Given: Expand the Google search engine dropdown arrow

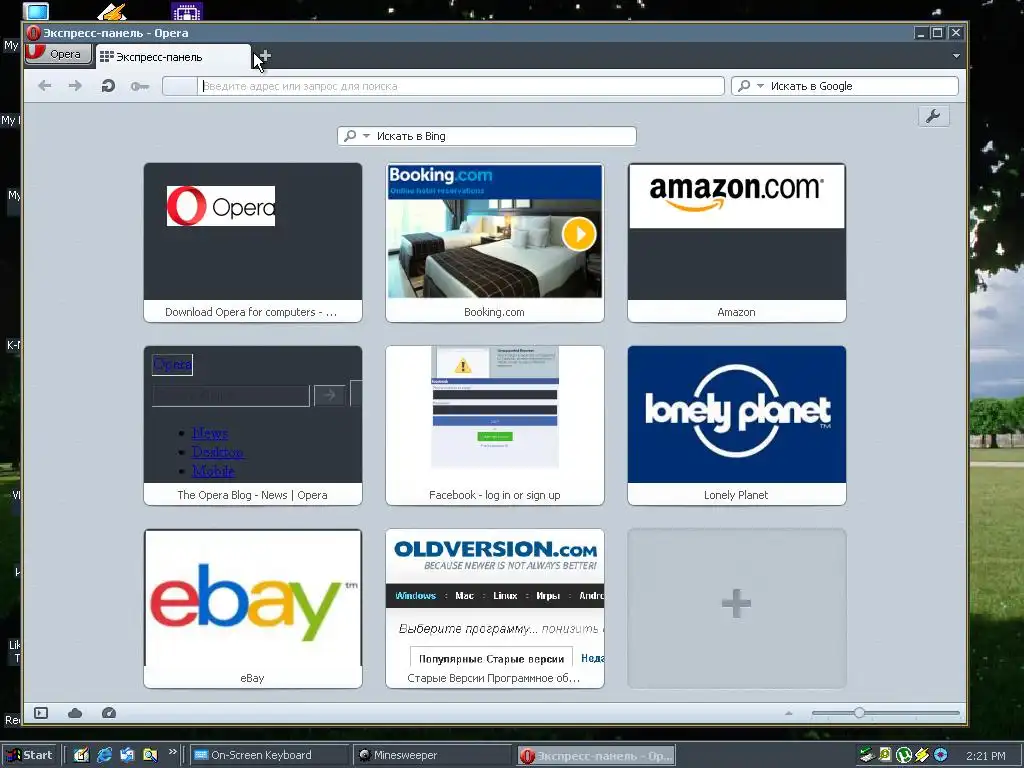Looking at the screenshot, I should 760,86.
